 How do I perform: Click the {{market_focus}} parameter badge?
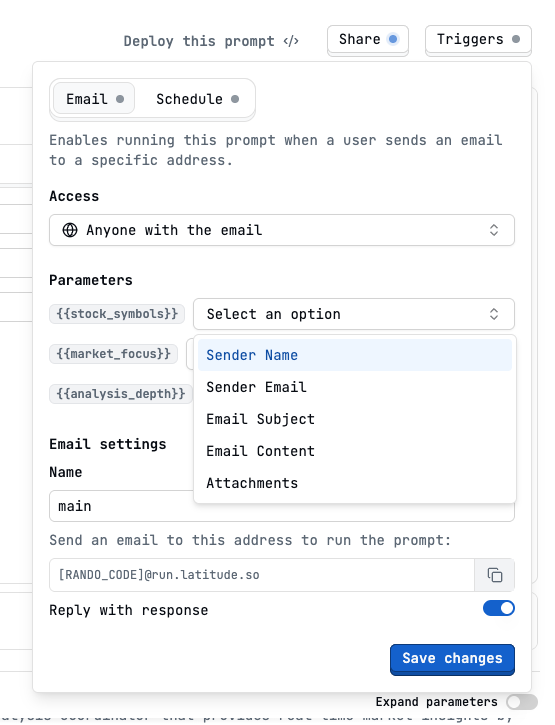pyautogui.click(x=113, y=354)
